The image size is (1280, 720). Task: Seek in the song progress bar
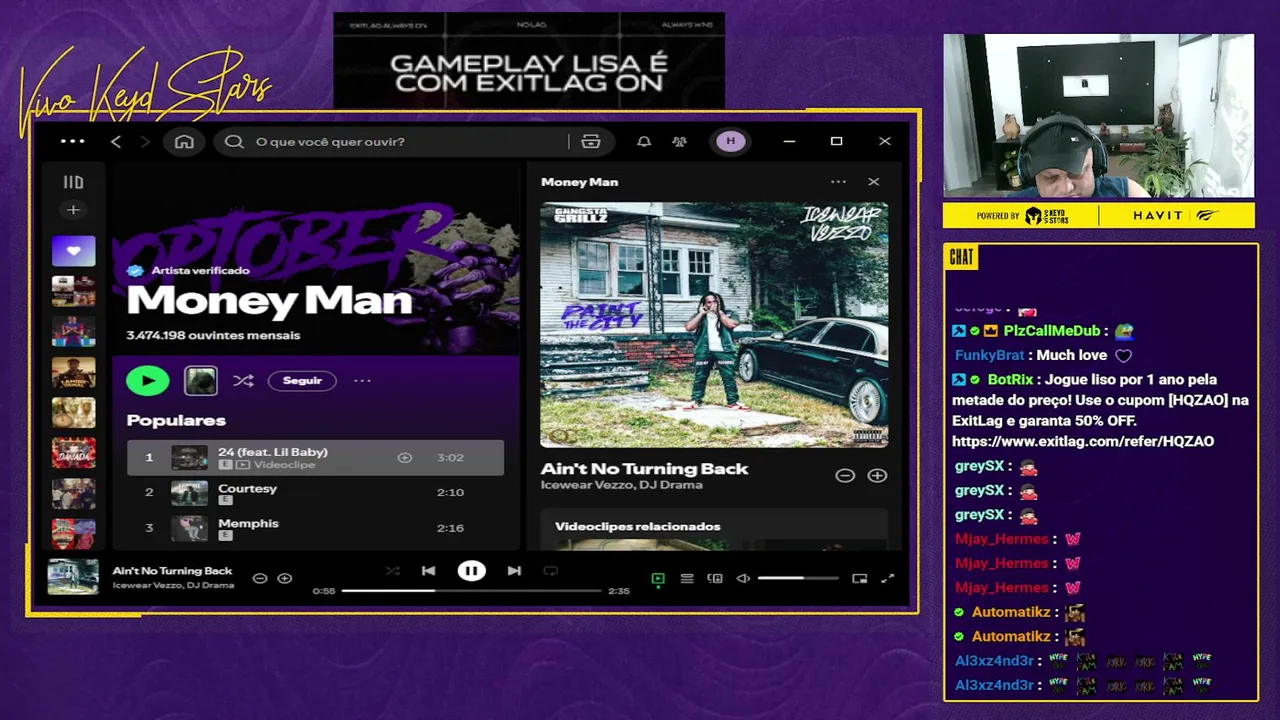click(471, 591)
